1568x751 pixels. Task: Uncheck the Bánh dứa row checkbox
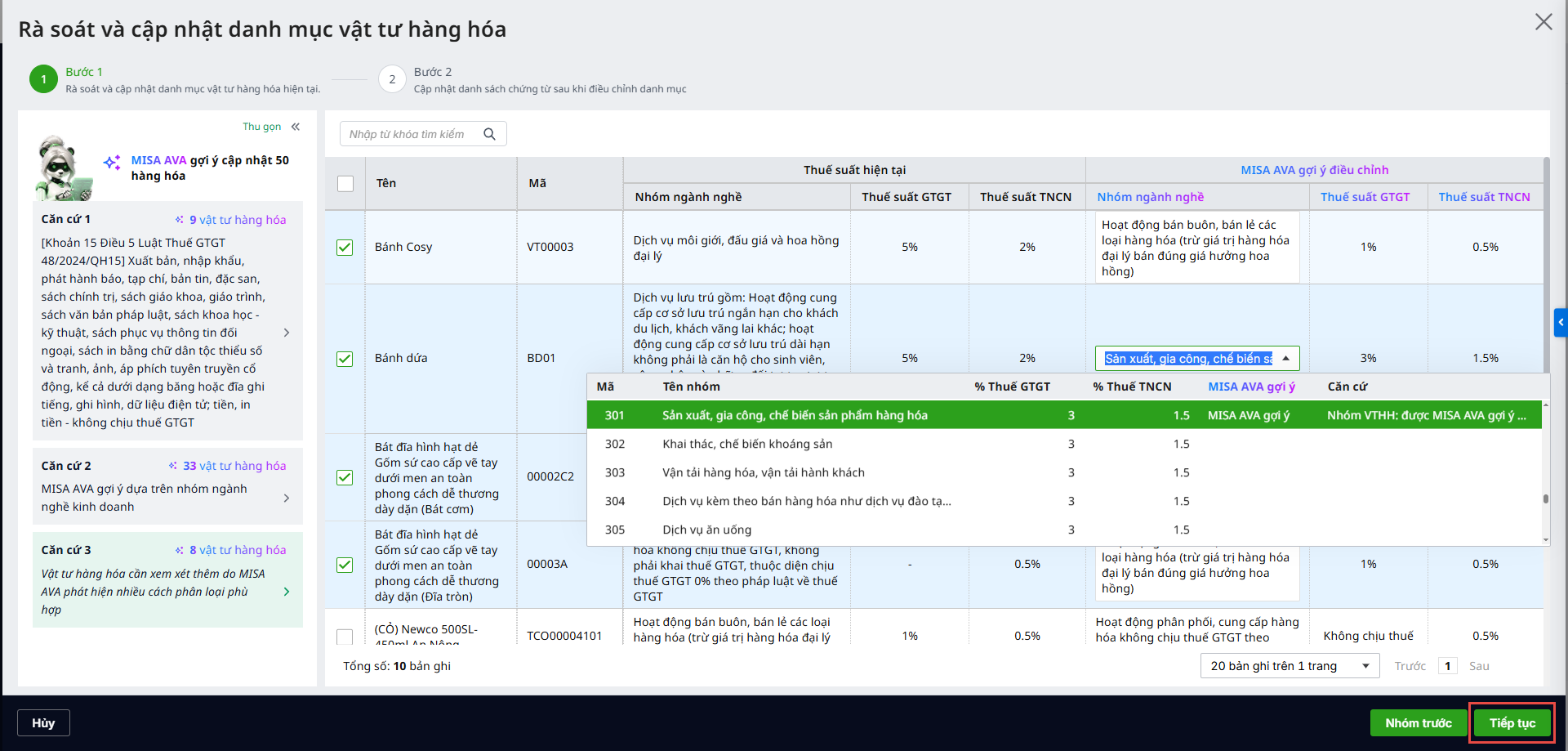[x=345, y=359]
